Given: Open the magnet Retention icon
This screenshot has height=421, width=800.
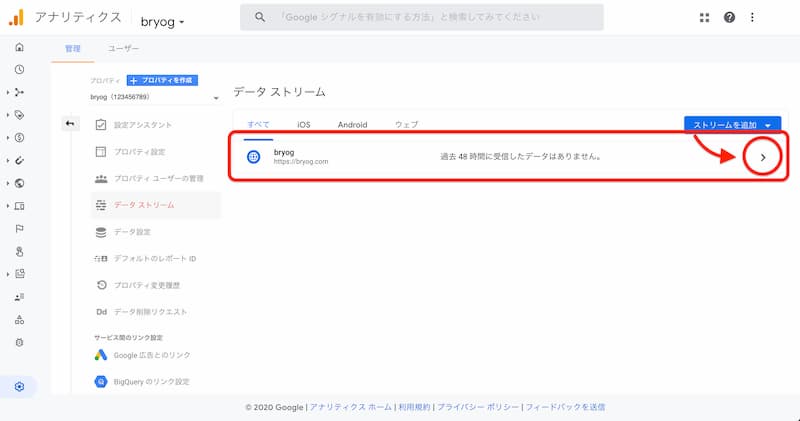Looking at the screenshot, I should 19,160.
